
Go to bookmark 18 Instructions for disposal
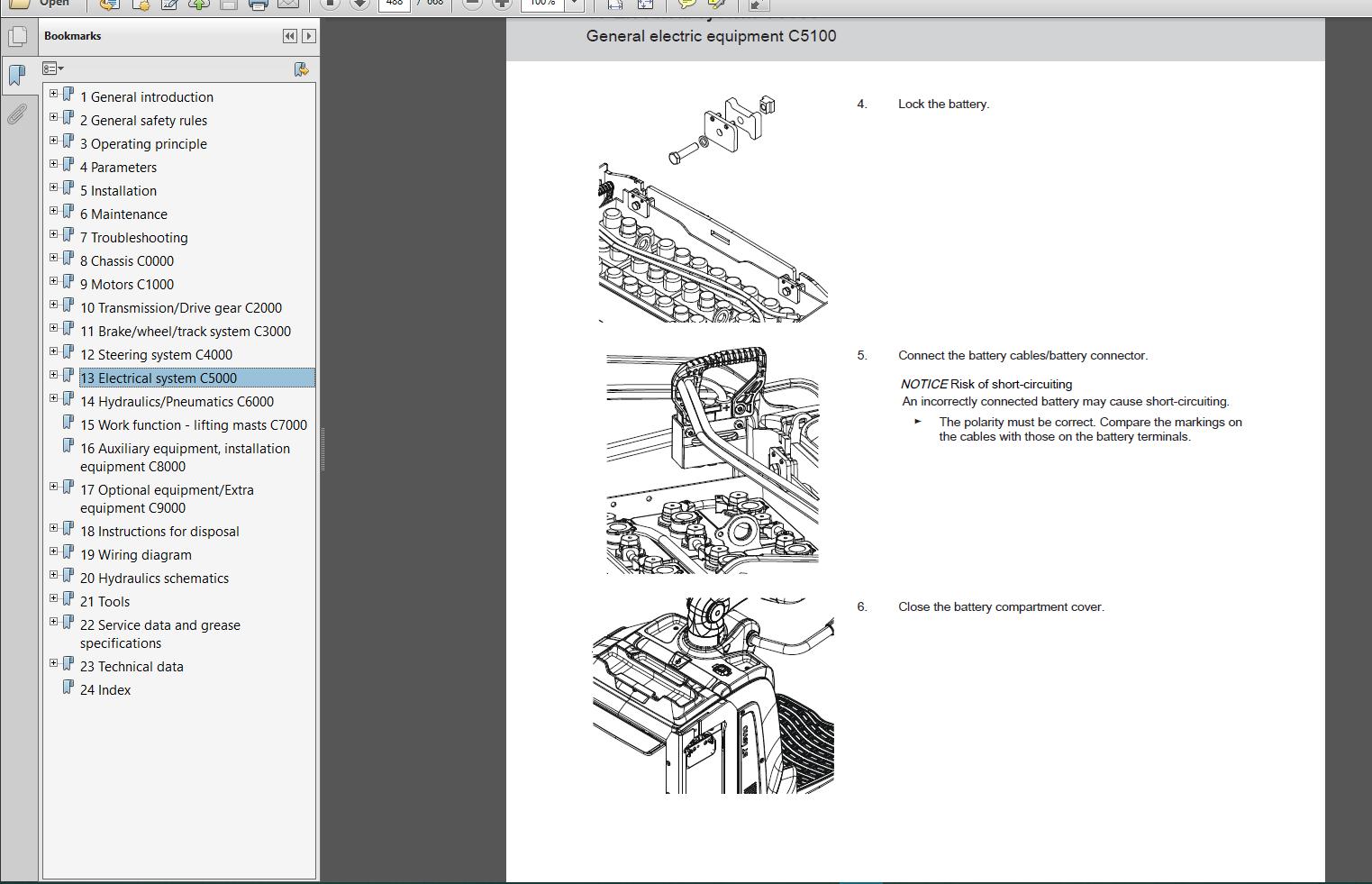pyautogui.click(x=159, y=532)
